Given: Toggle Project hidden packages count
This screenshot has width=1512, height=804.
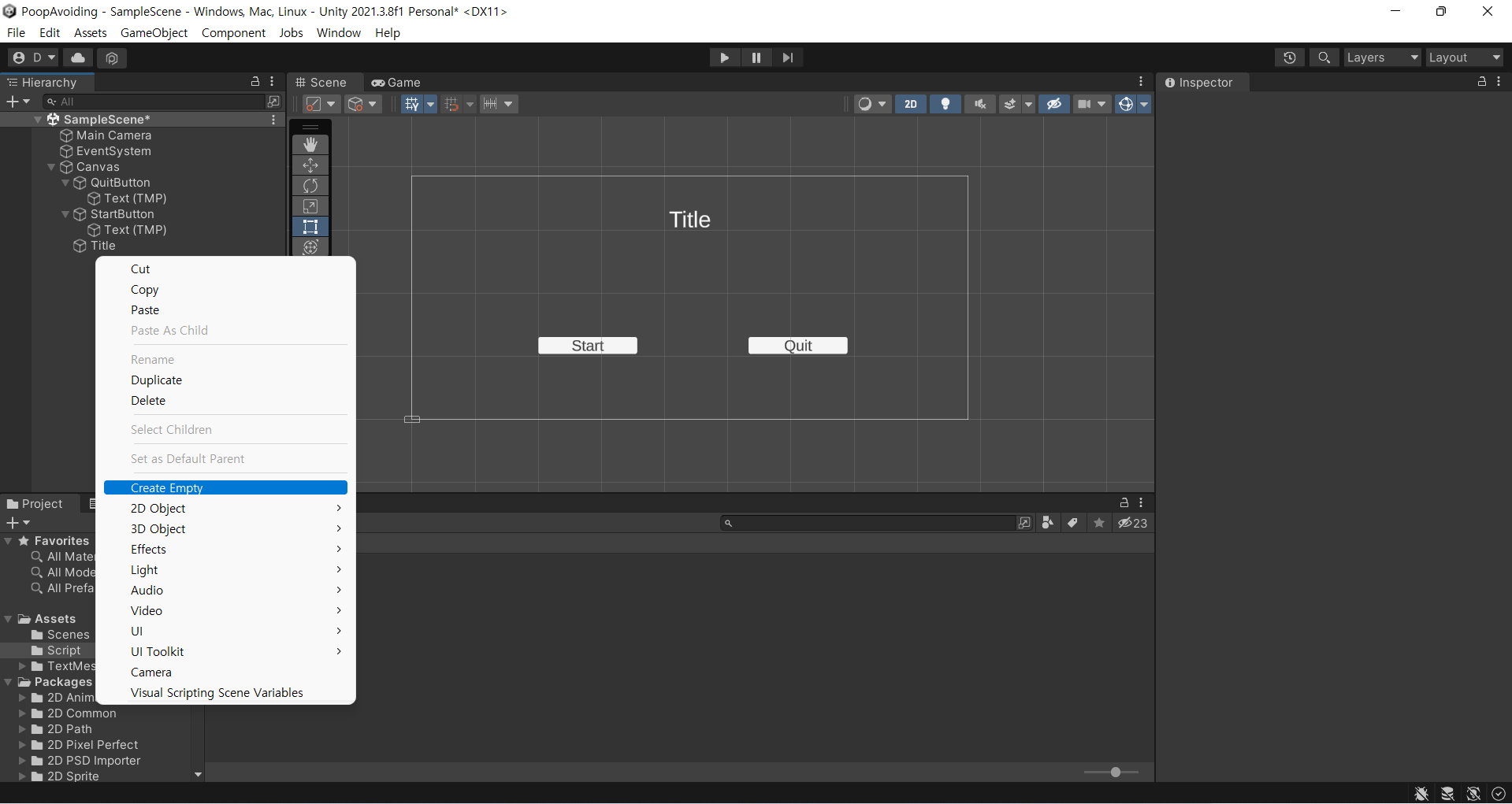Looking at the screenshot, I should 1133,523.
